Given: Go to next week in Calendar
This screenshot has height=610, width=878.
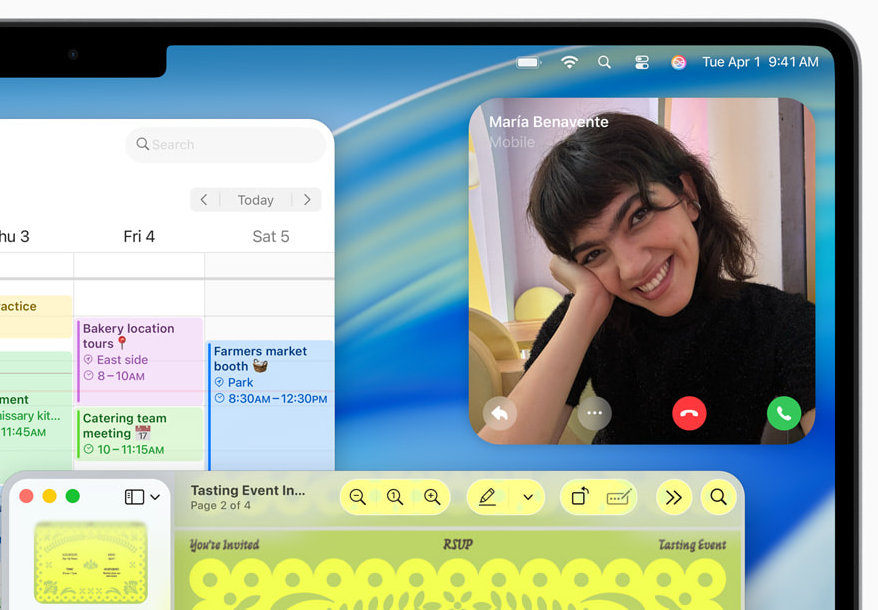Looking at the screenshot, I should click(x=307, y=200).
